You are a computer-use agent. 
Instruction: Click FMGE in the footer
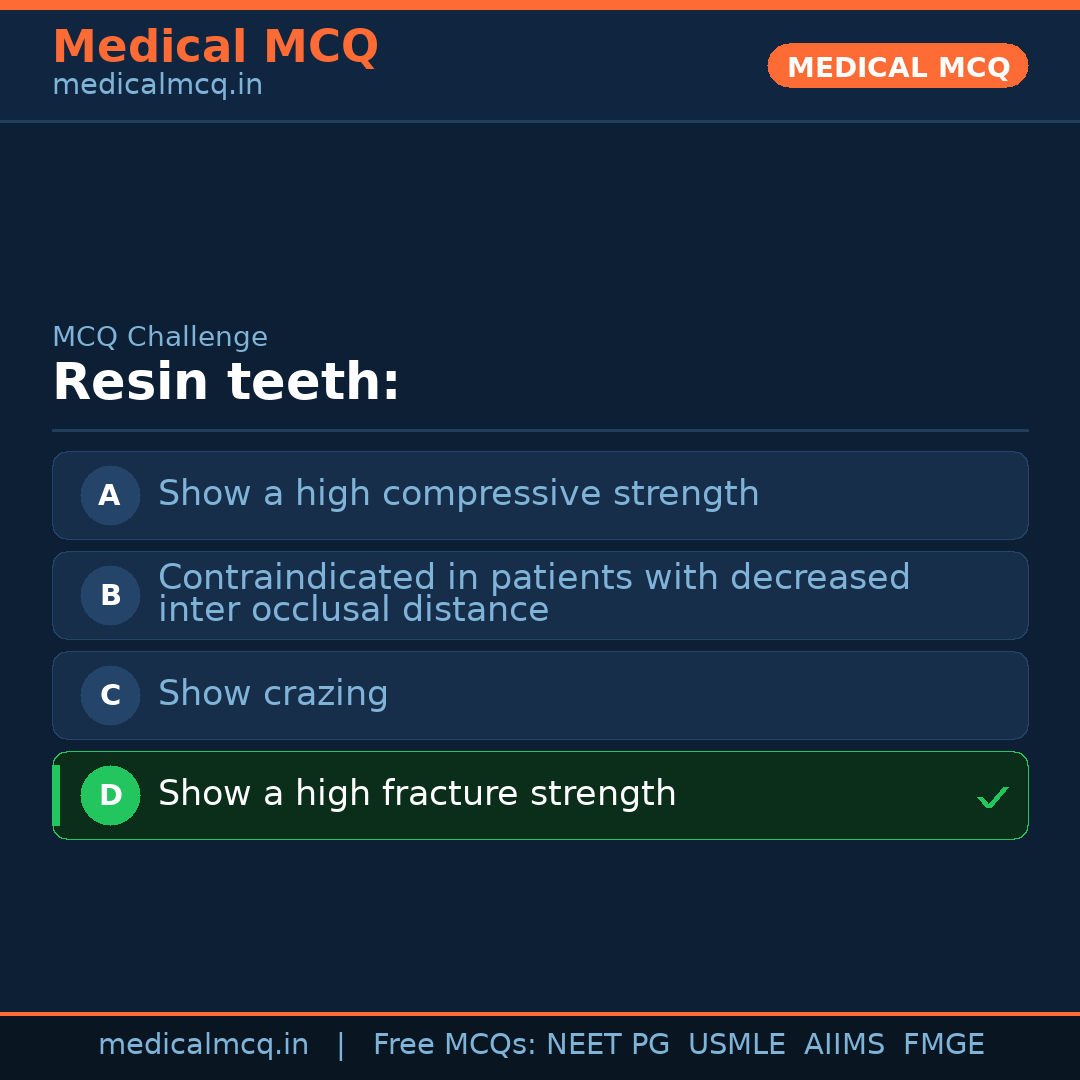click(943, 1045)
